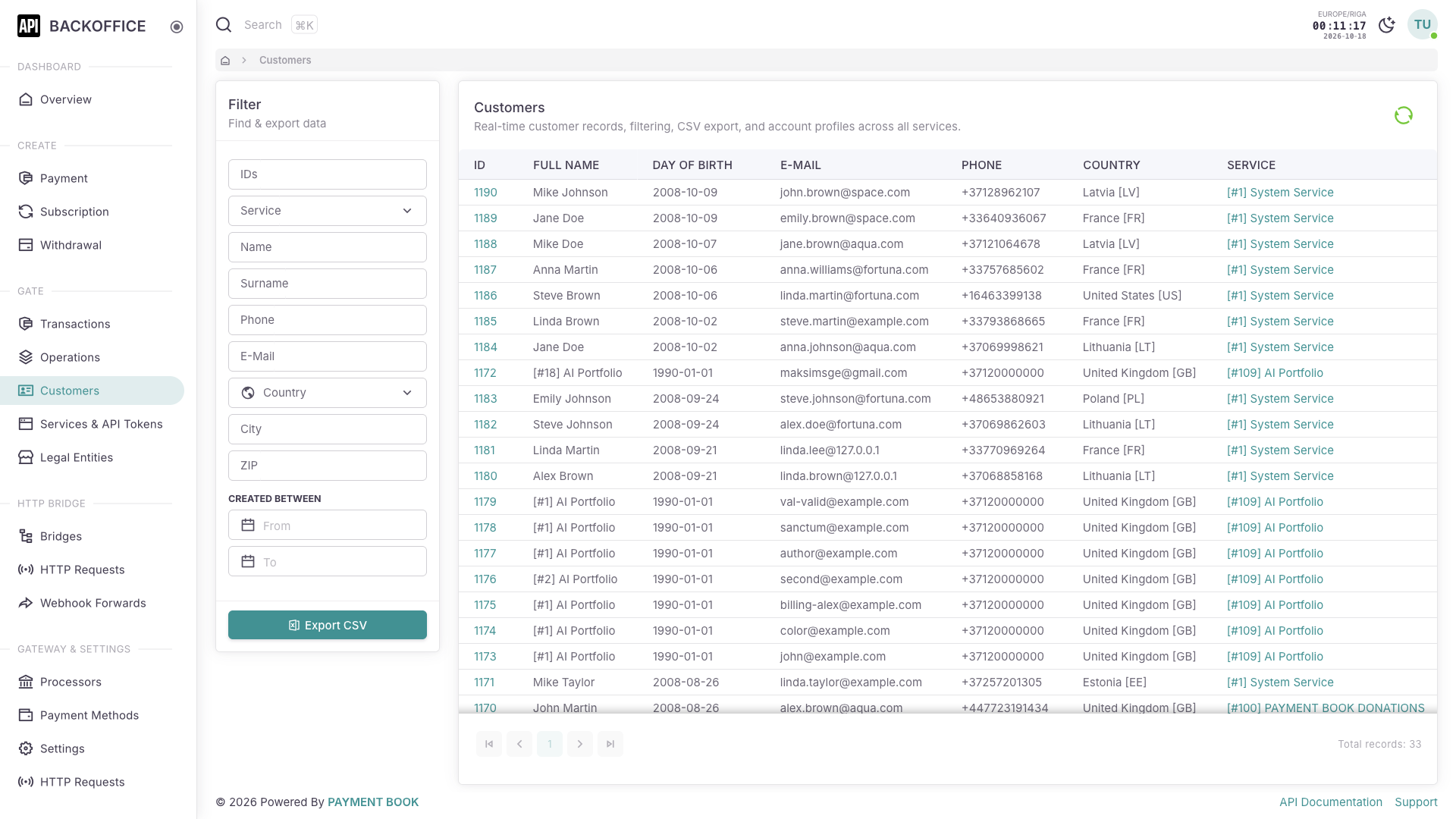
Task: Open customer ID 1190
Action: pyautogui.click(x=485, y=193)
